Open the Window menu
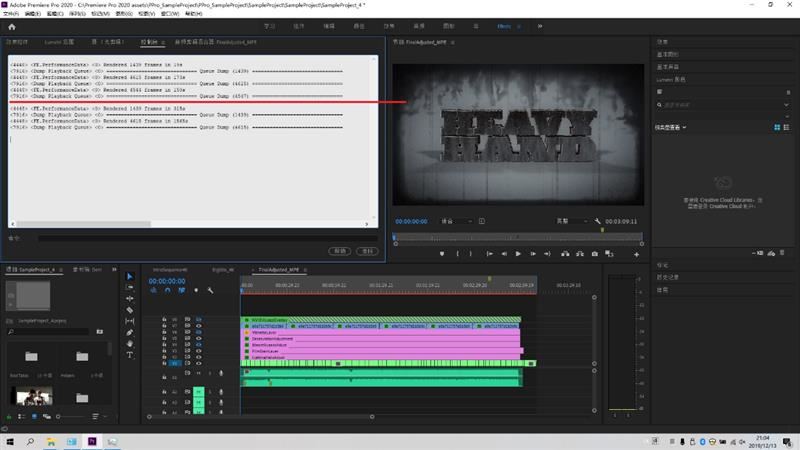The image size is (800, 450). [170, 14]
